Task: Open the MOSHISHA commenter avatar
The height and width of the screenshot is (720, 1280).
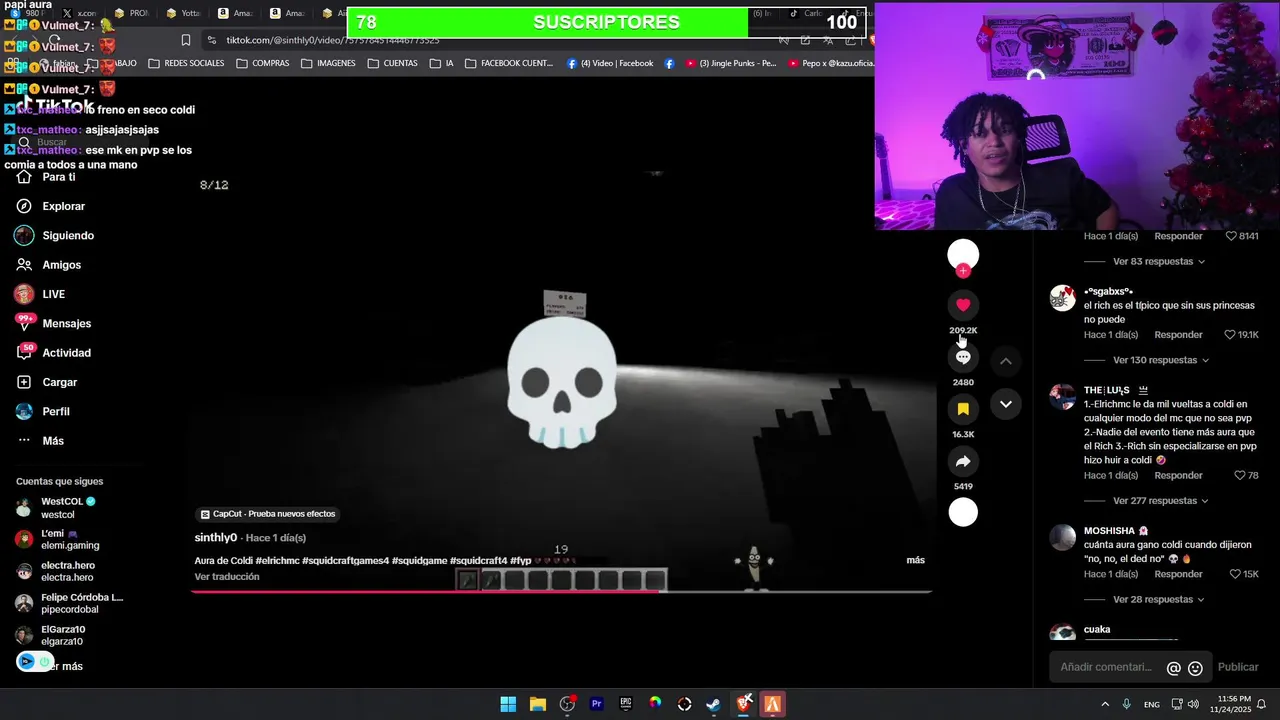Action: pos(1062,538)
